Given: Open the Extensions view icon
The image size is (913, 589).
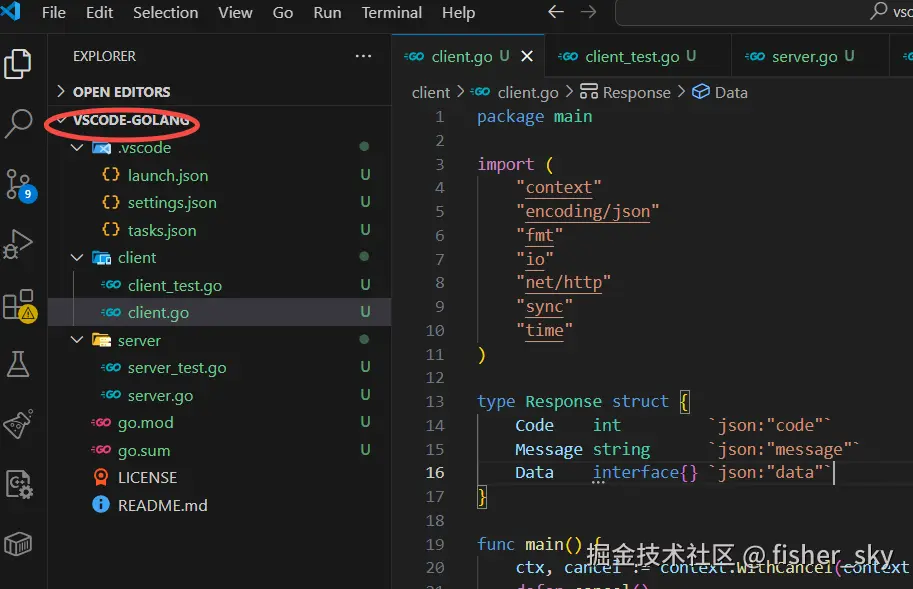Looking at the screenshot, I should [18, 305].
